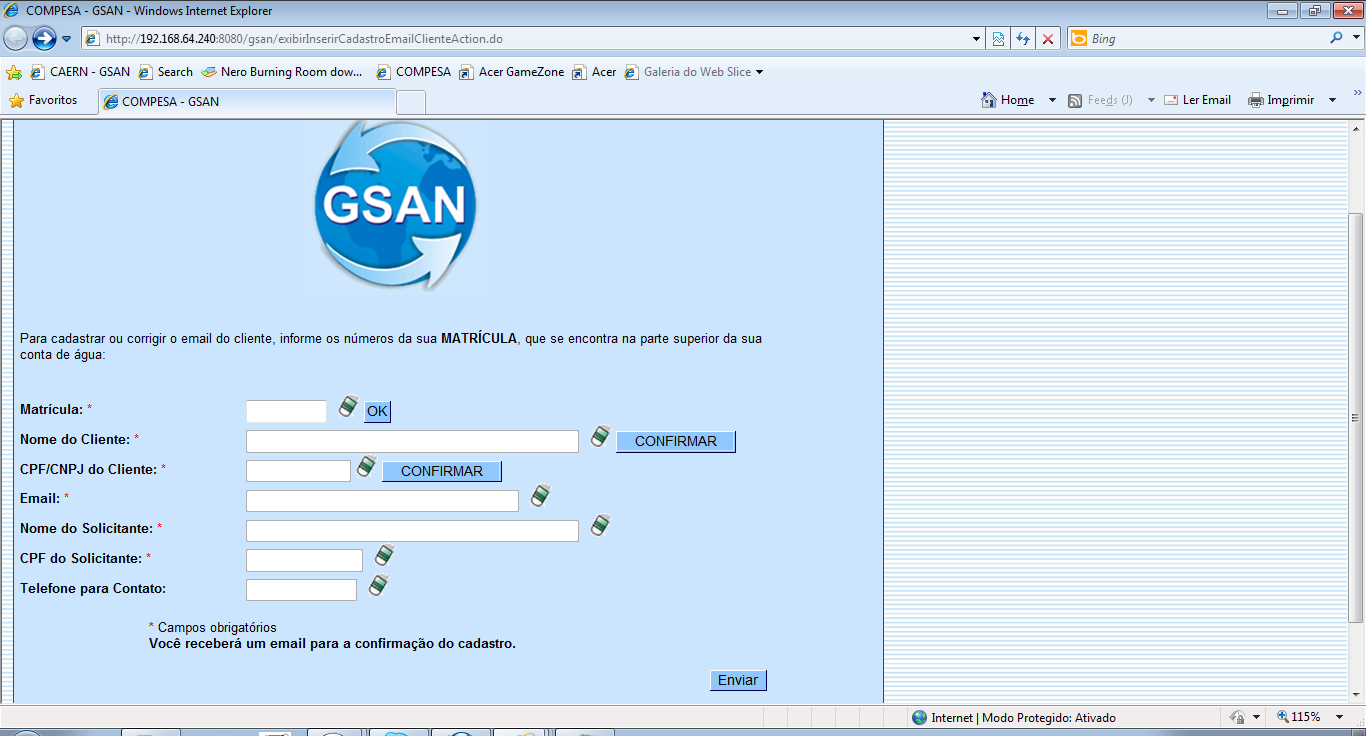Open the recent pages dropdown next to Forward

(x=67, y=39)
